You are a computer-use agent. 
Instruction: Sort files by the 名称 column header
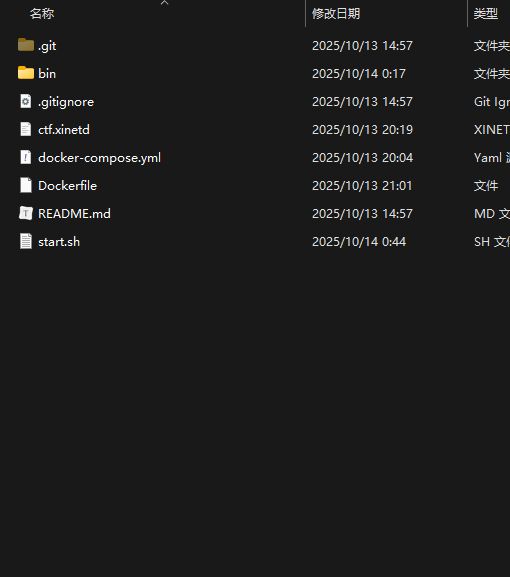[x=42, y=14]
